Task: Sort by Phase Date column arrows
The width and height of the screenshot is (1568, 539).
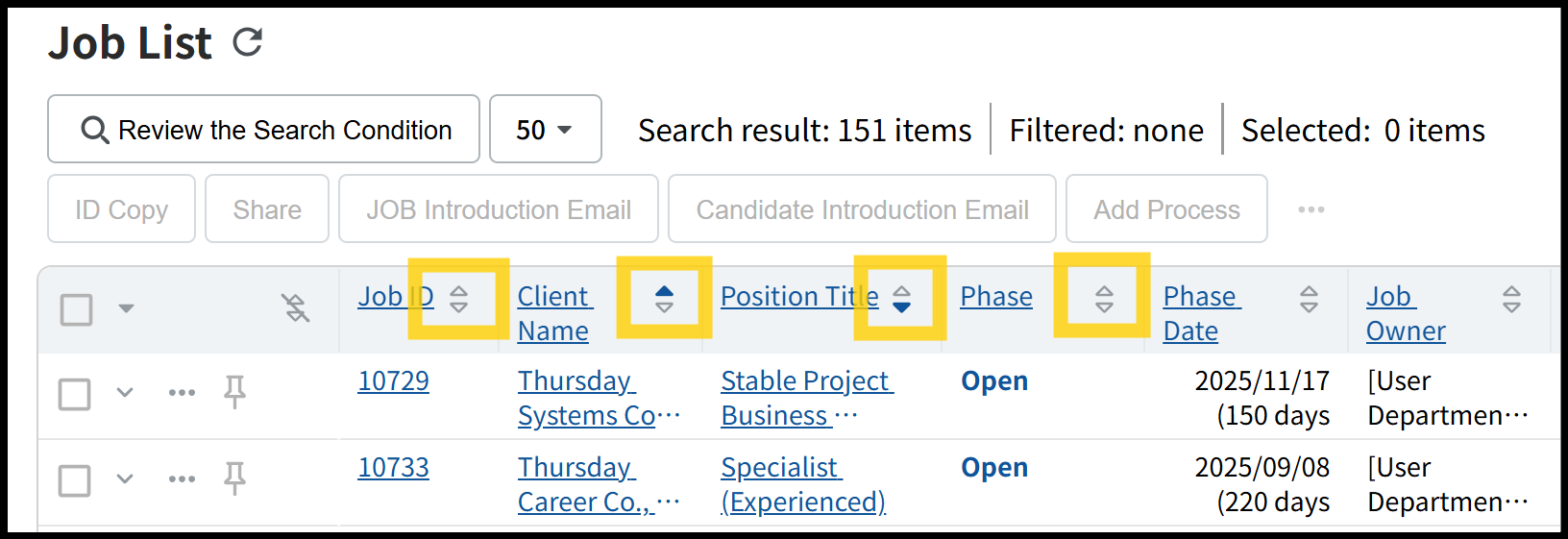Action: 1309,299
